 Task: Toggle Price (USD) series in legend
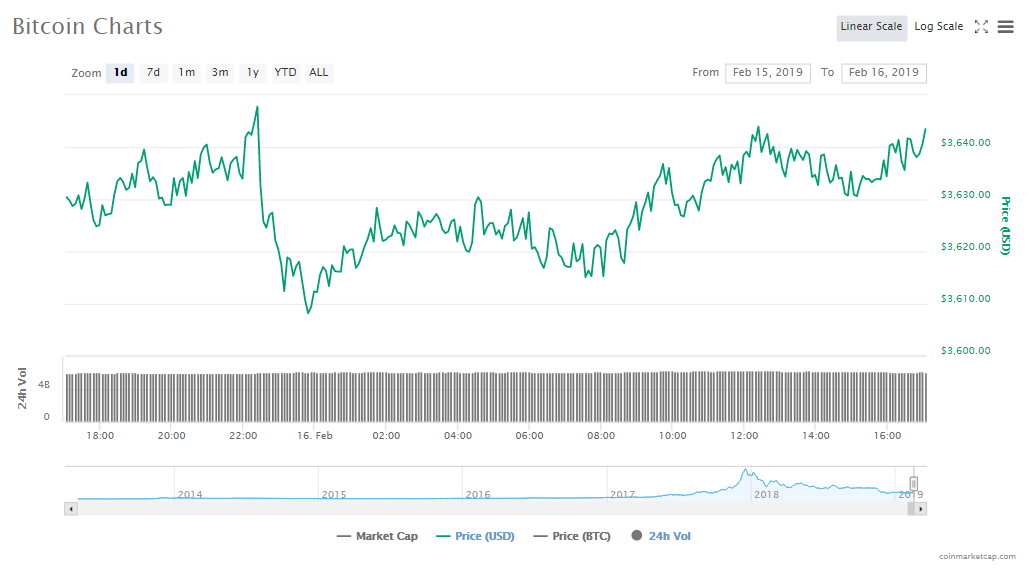click(475, 536)
